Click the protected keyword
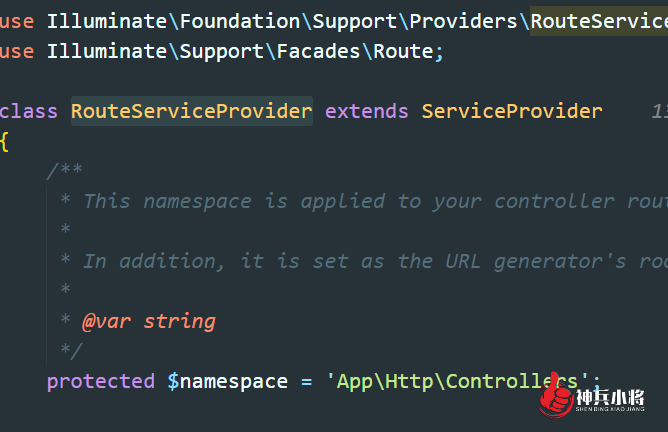This screenshot has width=668, height=432. 101,381
